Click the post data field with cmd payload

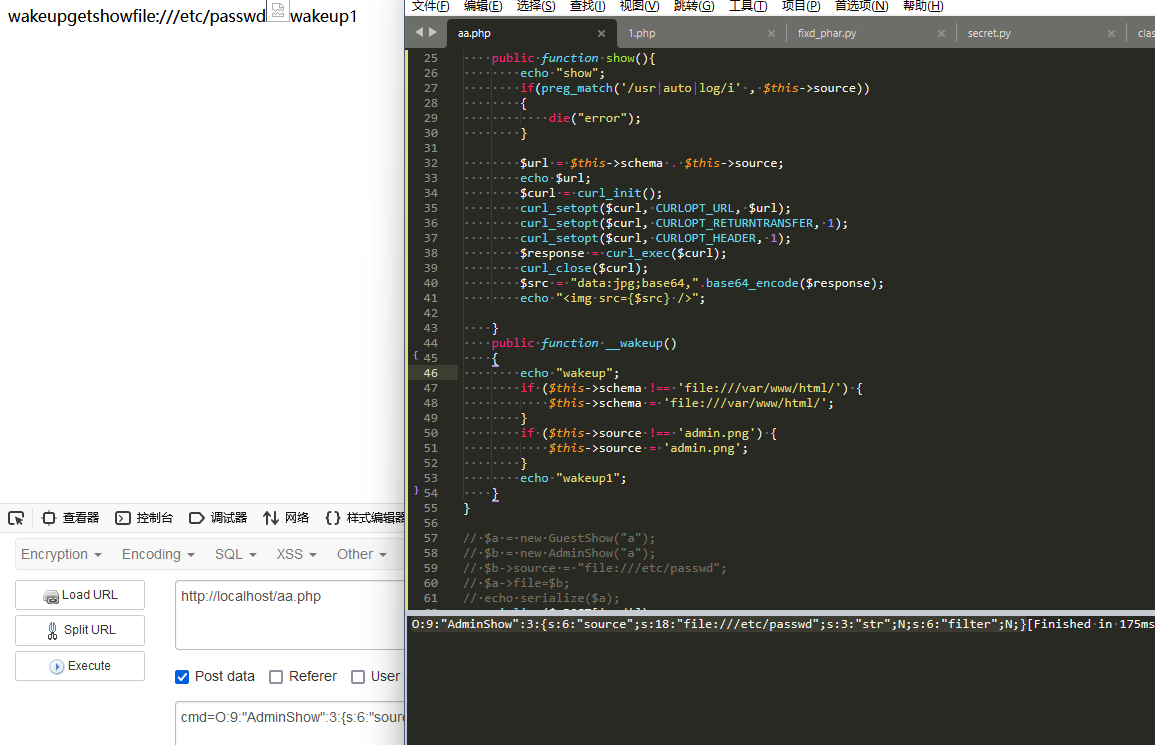(290, 724)
